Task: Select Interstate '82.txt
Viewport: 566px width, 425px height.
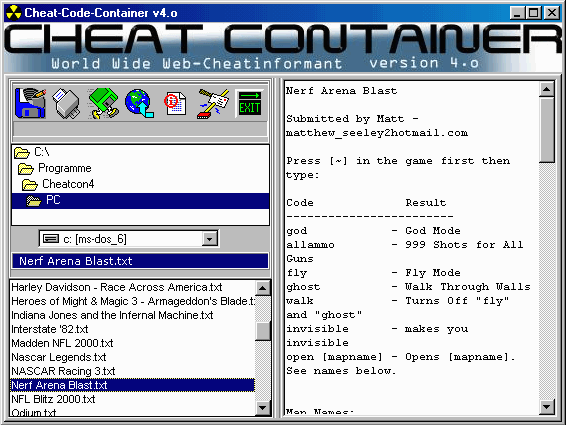Action: pyautogui.click(x=132, y=329)
